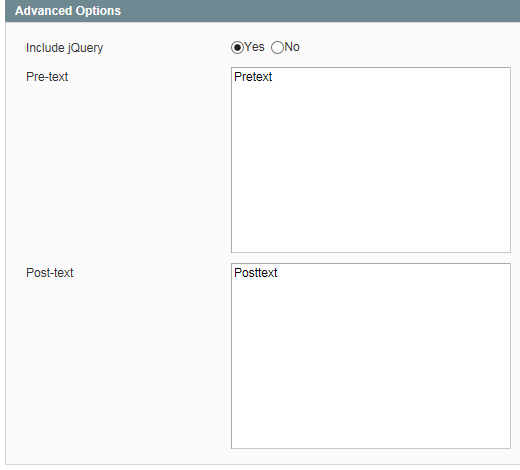The height and width of the screenshot is (470, 520).
Task: Enable jQuery inclusion with Yes option
Action: click(237, 47)
